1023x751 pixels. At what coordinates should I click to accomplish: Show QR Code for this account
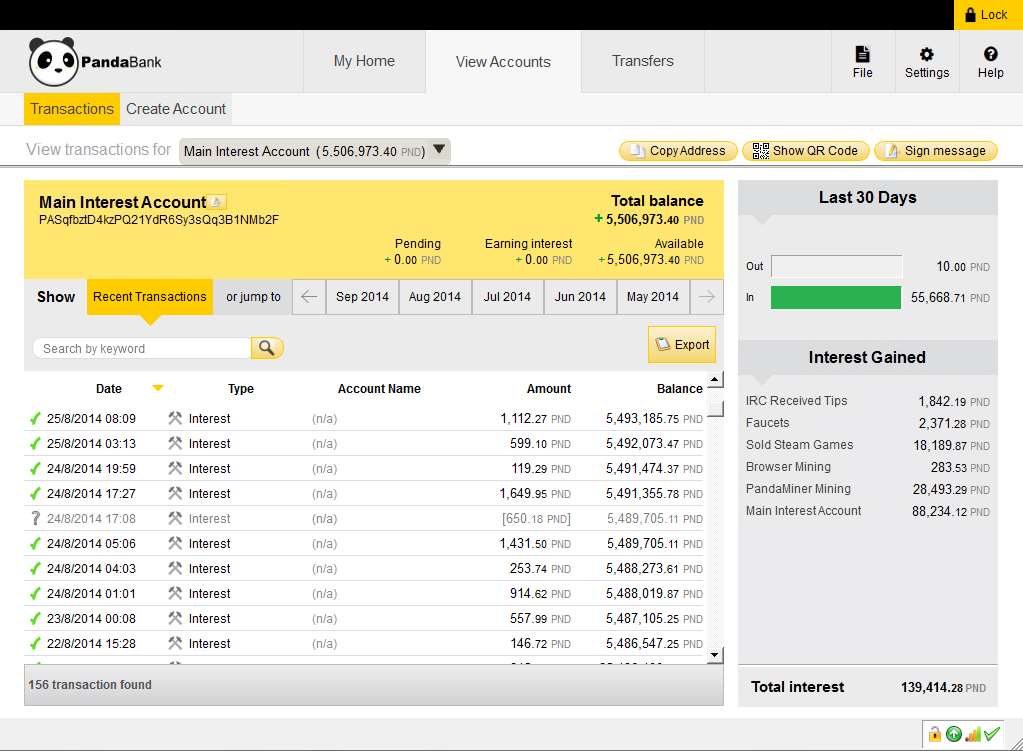tap(806, 151)
